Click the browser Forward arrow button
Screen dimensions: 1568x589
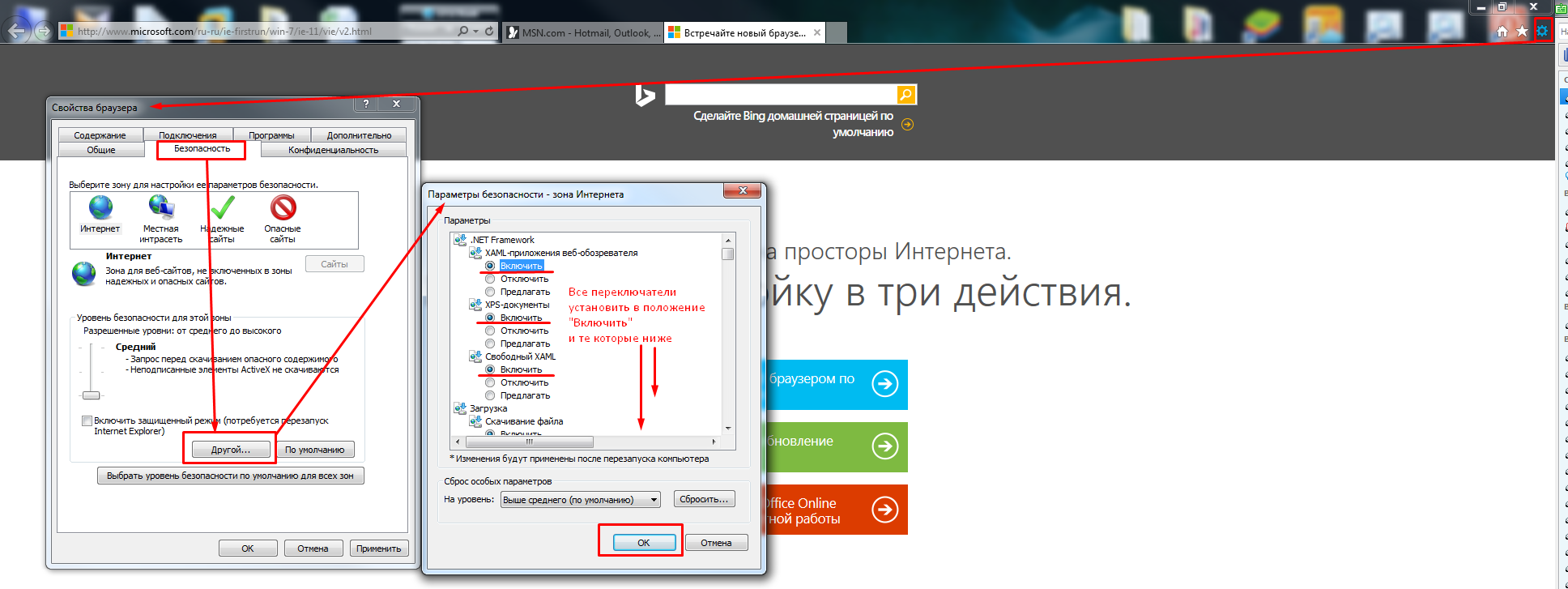point(44,31)
